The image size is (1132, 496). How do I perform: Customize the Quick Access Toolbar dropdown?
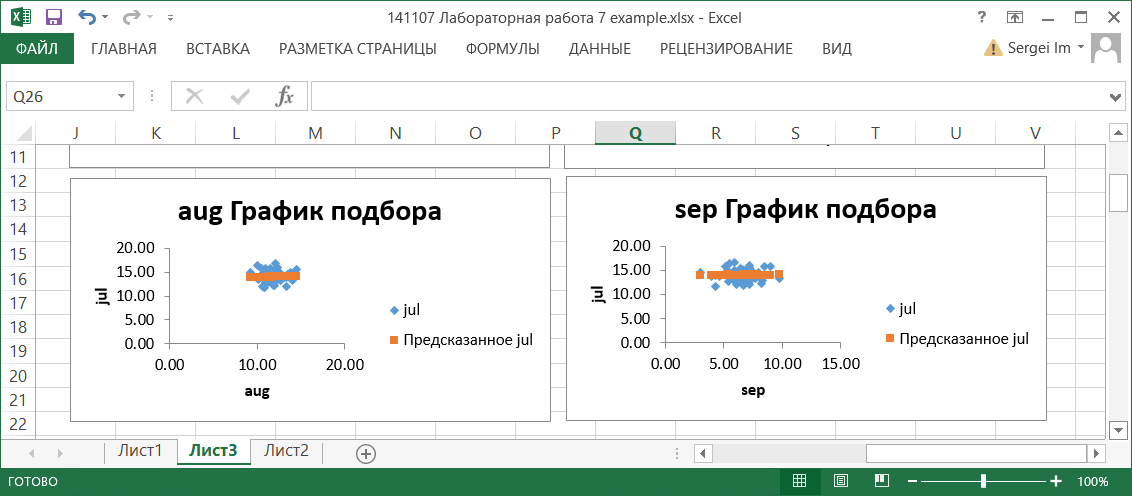pos(170,17)
